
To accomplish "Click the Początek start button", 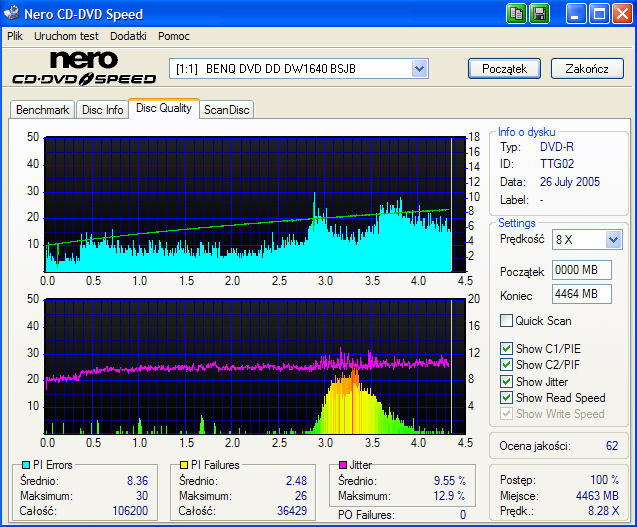I will (504, 69).
